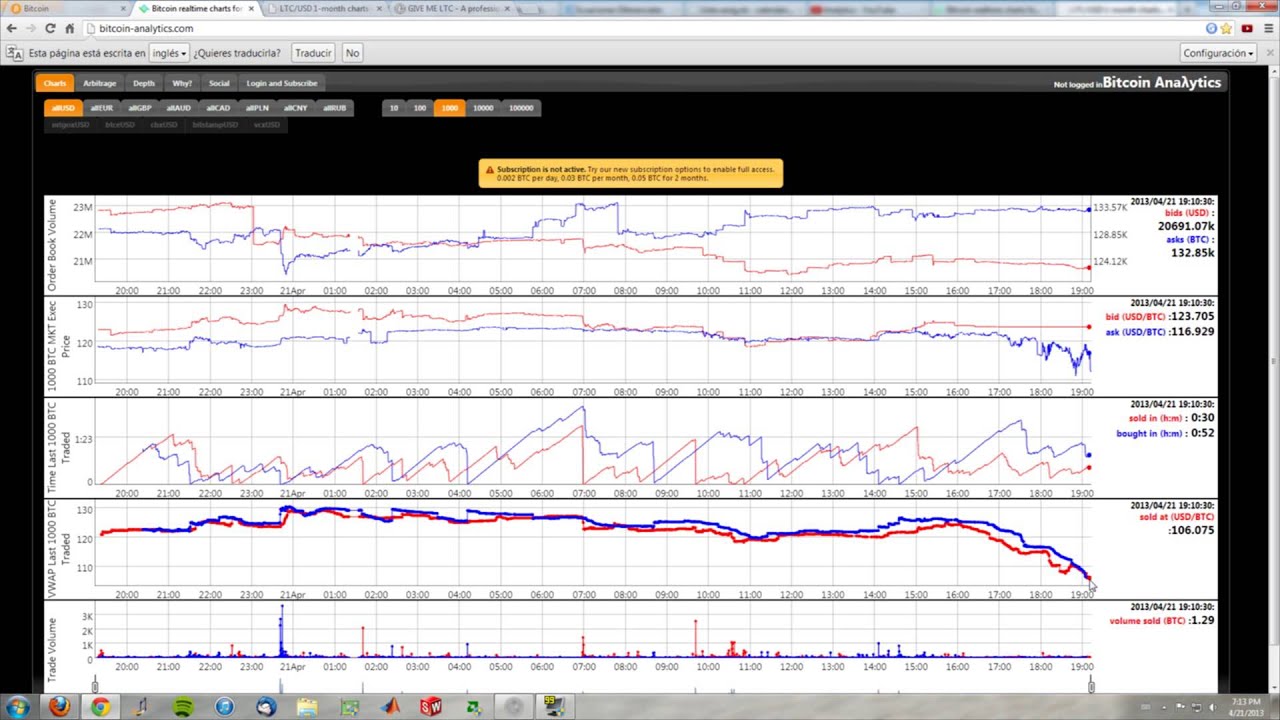
Task: Click the left handle of the timeline range slider
Action: click(x=95, y=686)
